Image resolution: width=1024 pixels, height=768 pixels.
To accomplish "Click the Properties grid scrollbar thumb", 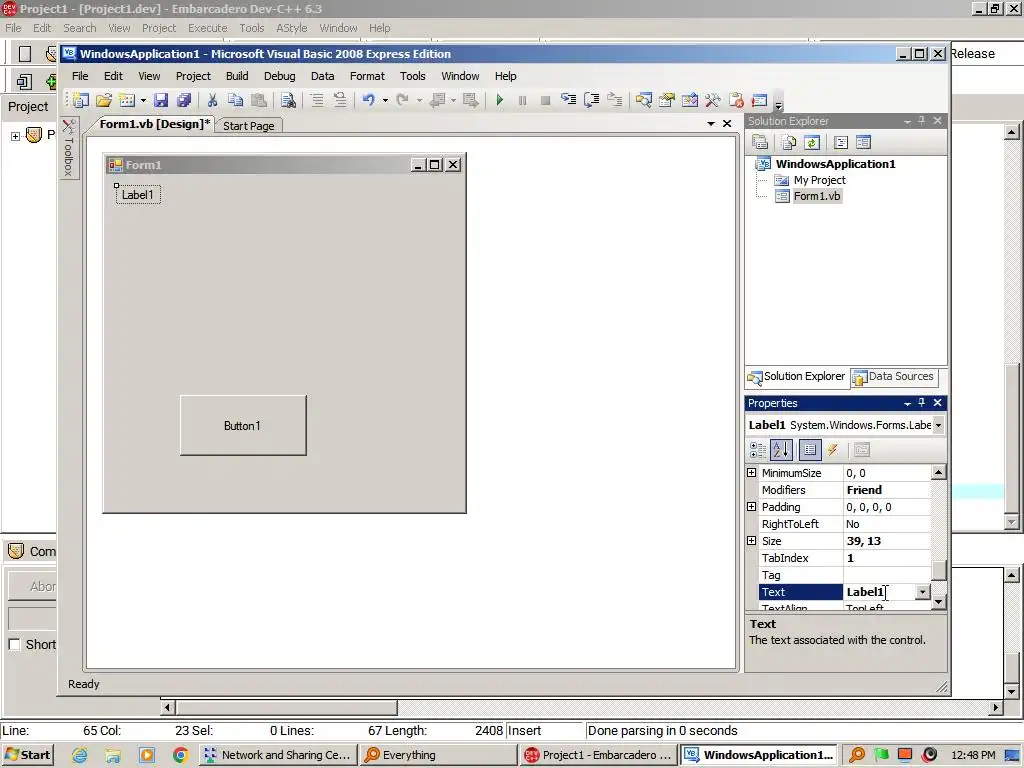I will 938,570.
